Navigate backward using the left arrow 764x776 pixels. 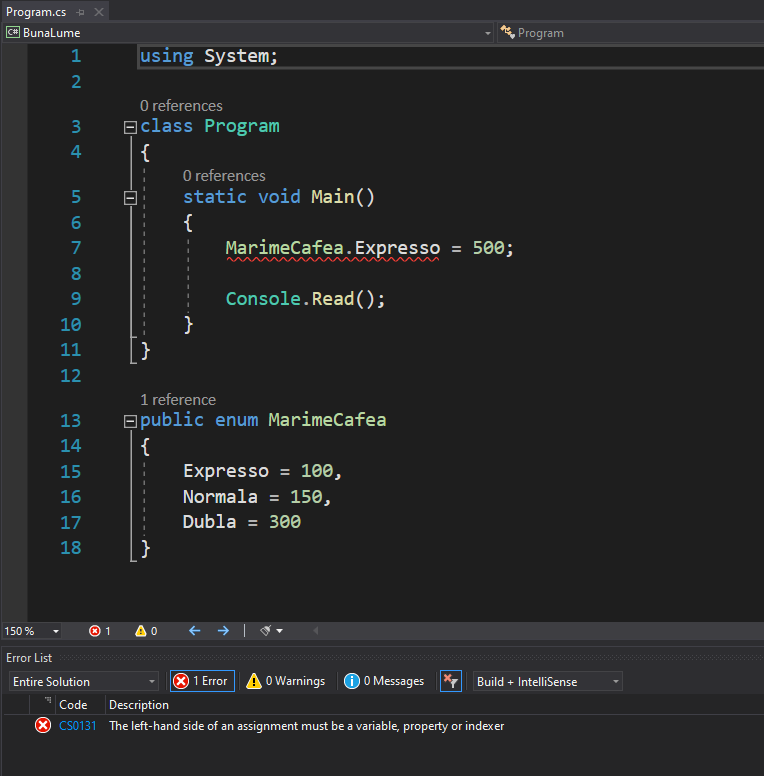point(195,631)
